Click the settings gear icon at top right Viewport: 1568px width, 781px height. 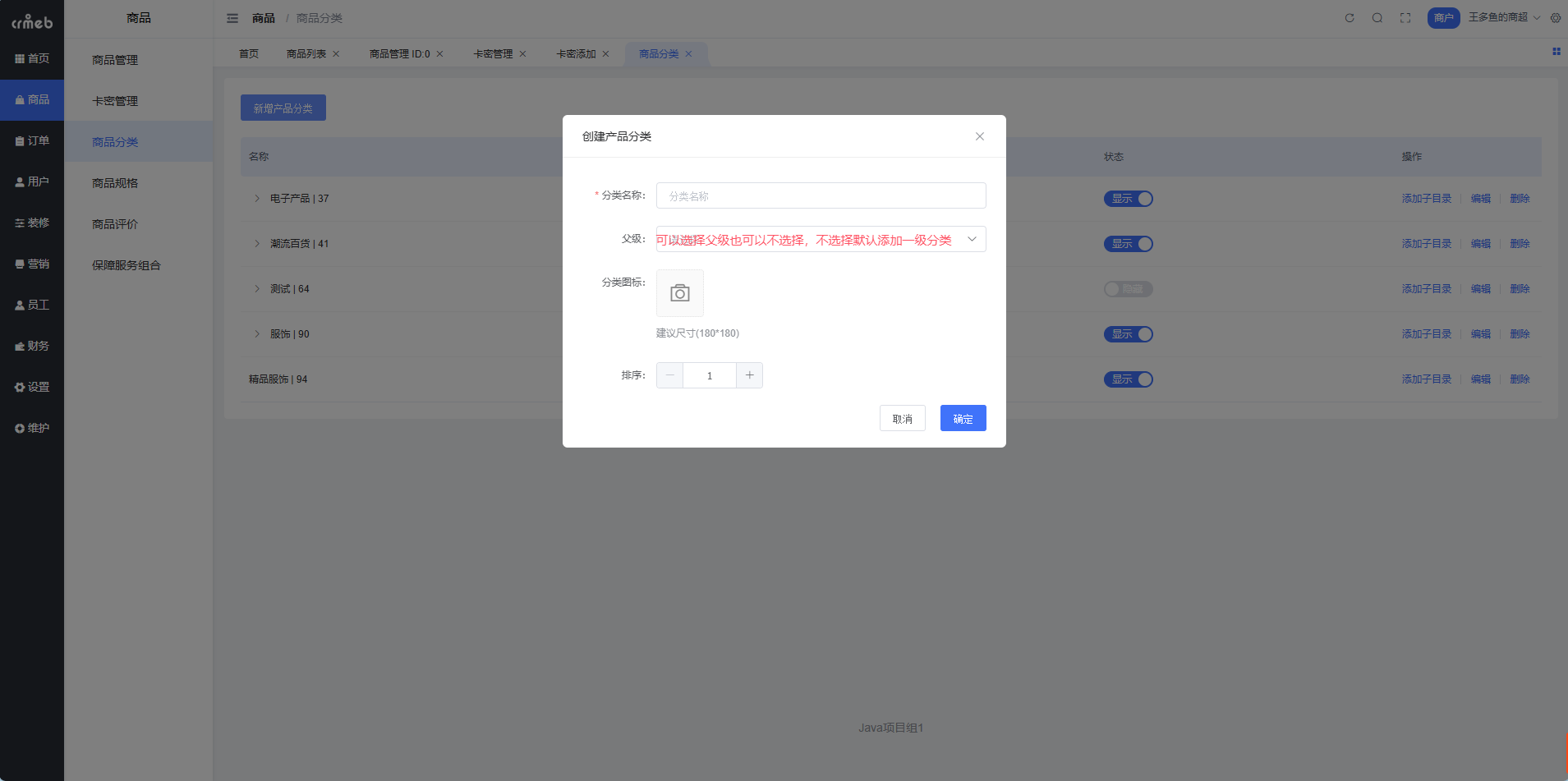(1555, 18)
